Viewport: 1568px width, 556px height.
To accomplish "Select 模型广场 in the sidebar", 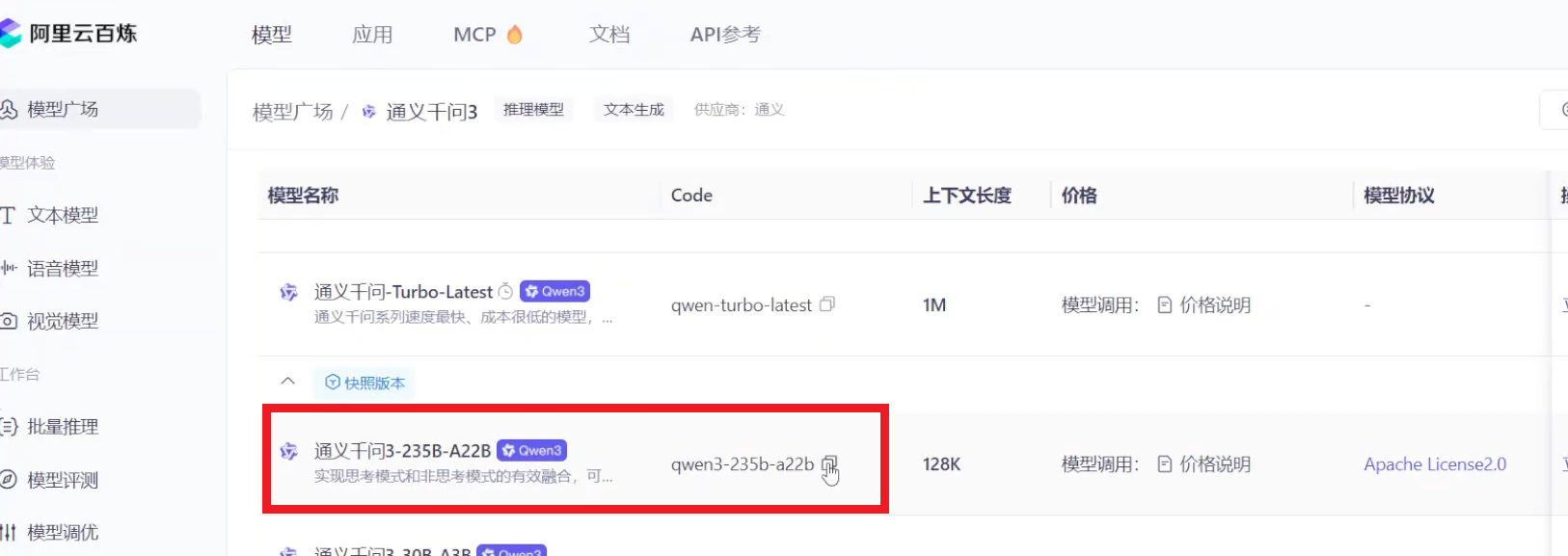I will (x=100, y=109).
